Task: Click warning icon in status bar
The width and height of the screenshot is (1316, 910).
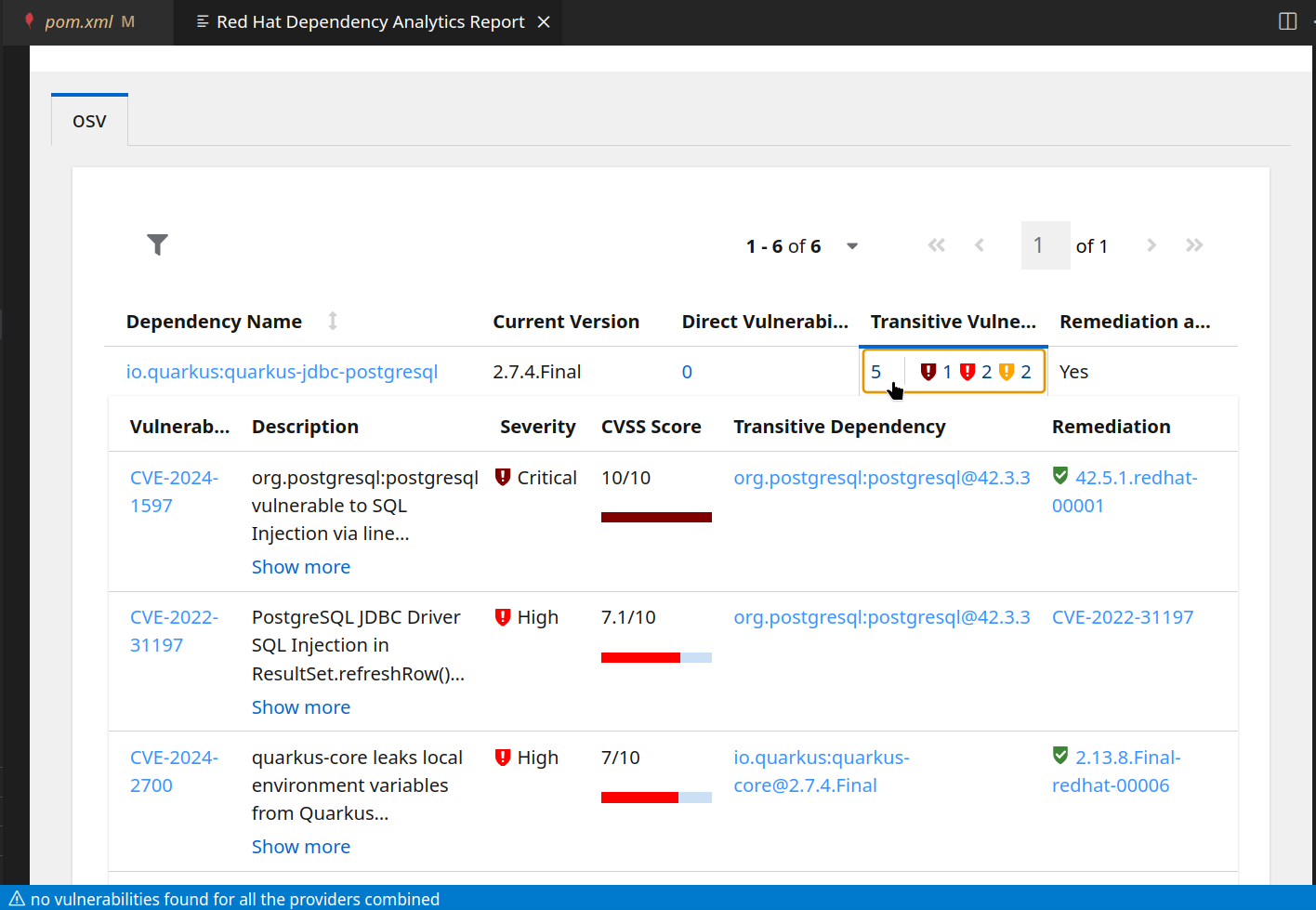Action: 17,899
